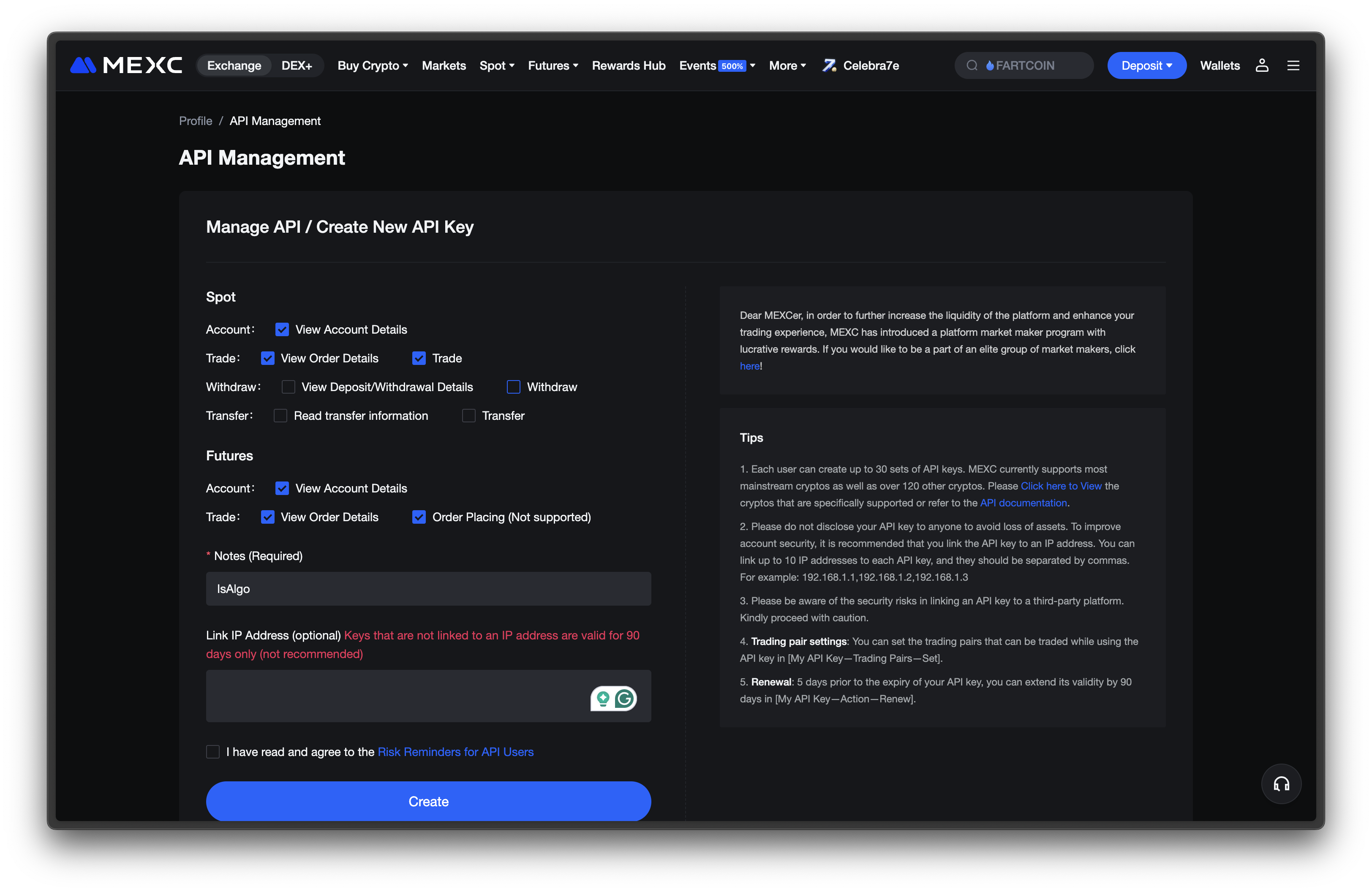Click the Grammarly icon in IP field
Image resolution: width=1372 pixels, height=892 pixels.
click(x=624, y=699)
